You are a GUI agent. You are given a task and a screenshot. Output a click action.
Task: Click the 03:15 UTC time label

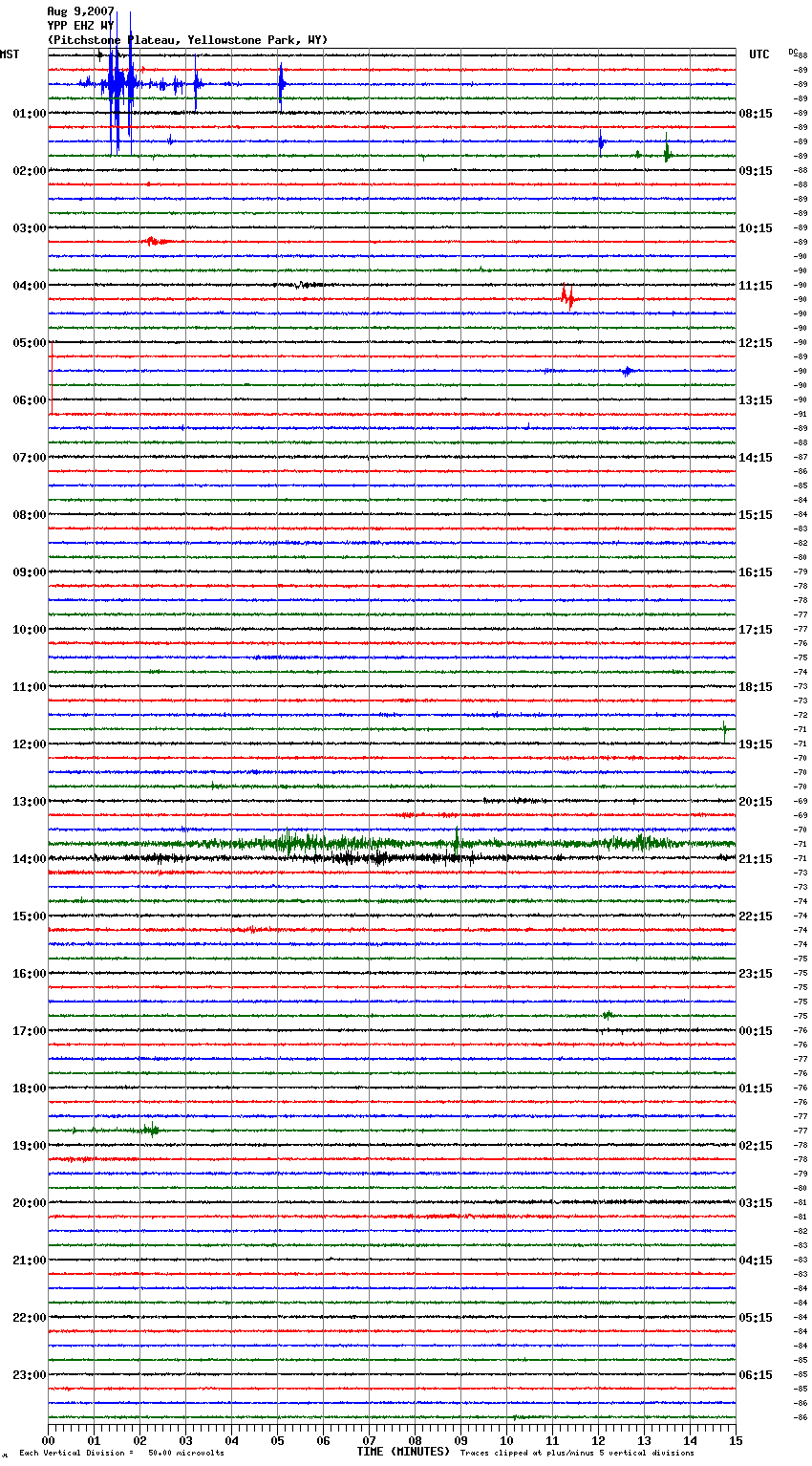point(756,1202)
